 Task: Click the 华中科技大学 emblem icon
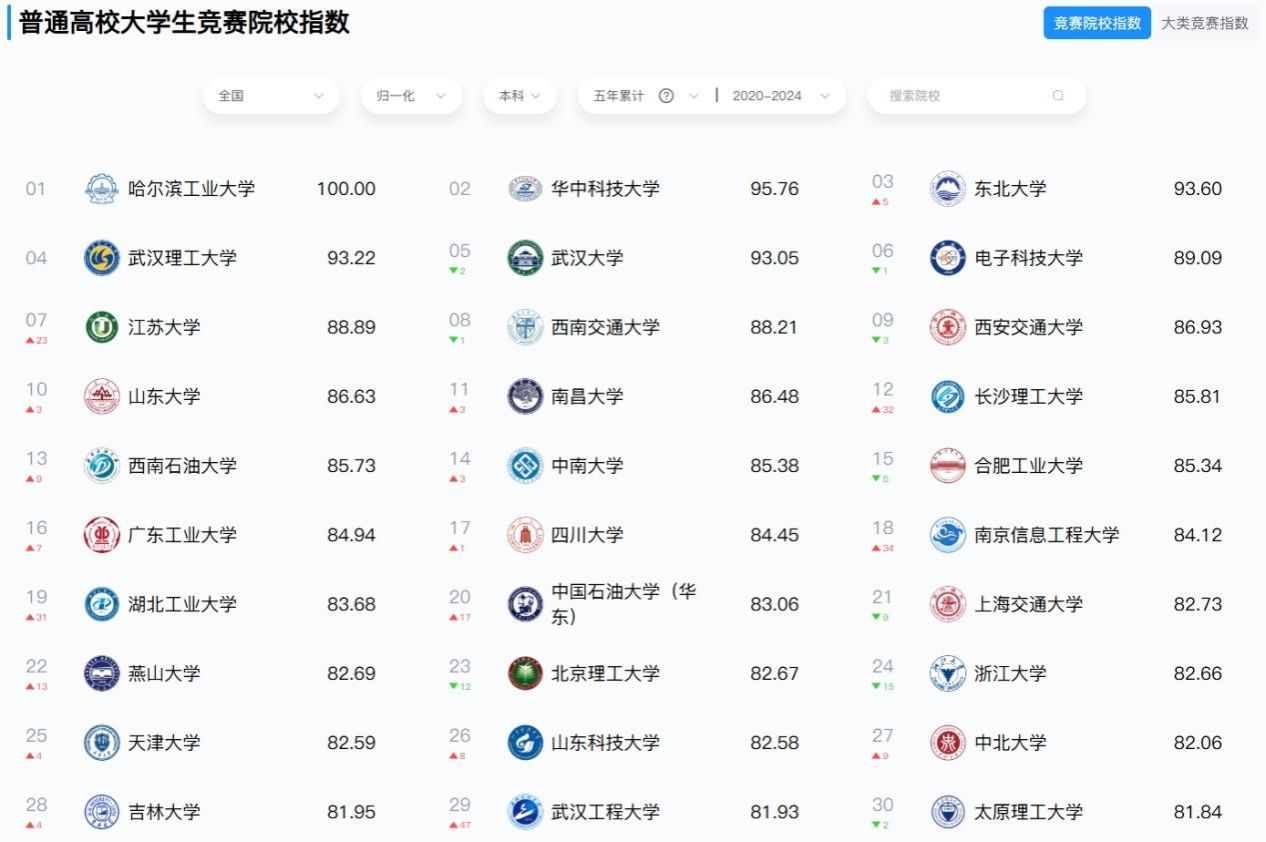tap(525, 189)
